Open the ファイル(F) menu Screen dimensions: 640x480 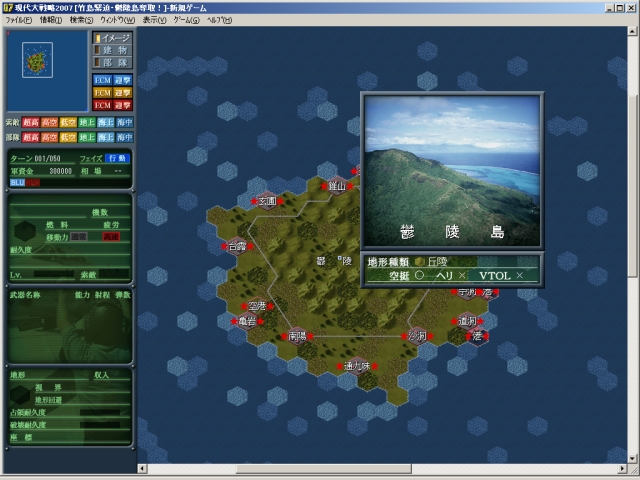(x=18, y=20)
